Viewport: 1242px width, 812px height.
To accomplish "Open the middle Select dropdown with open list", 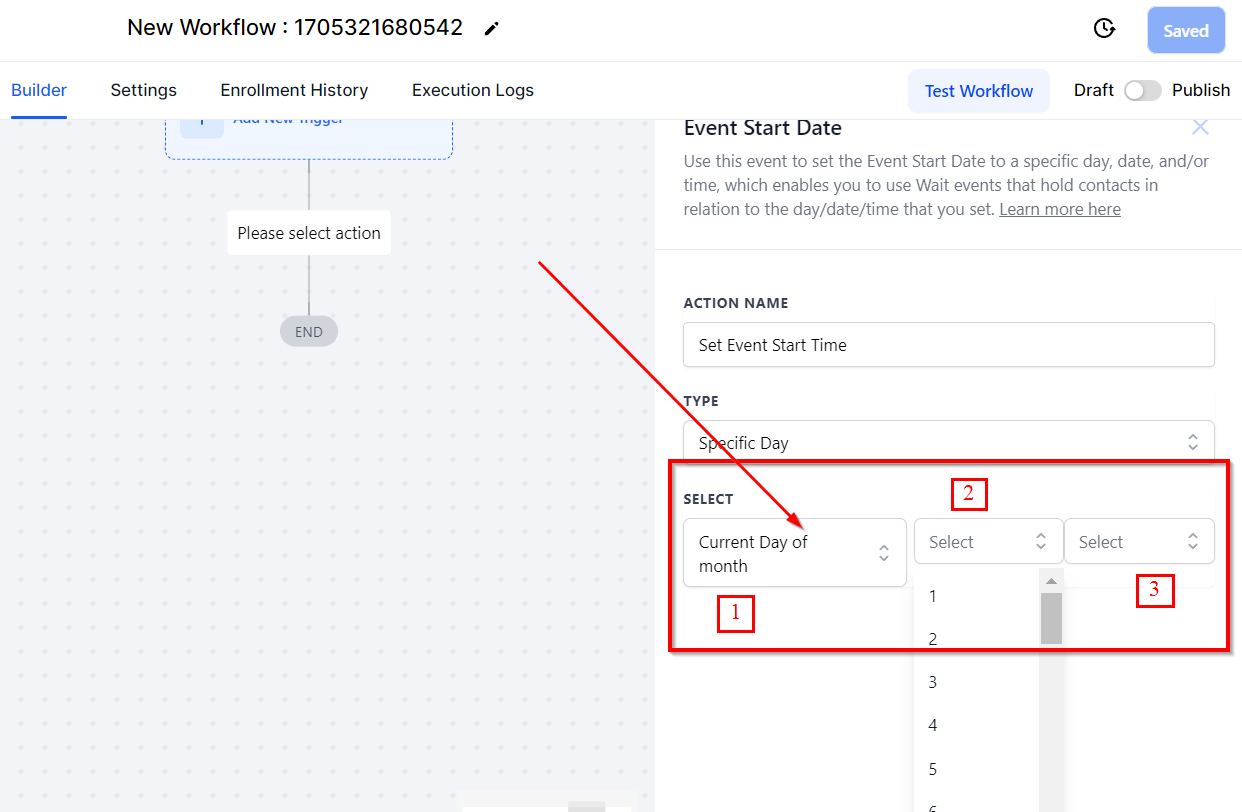I will pyautogui.click(x=988, y=541).
